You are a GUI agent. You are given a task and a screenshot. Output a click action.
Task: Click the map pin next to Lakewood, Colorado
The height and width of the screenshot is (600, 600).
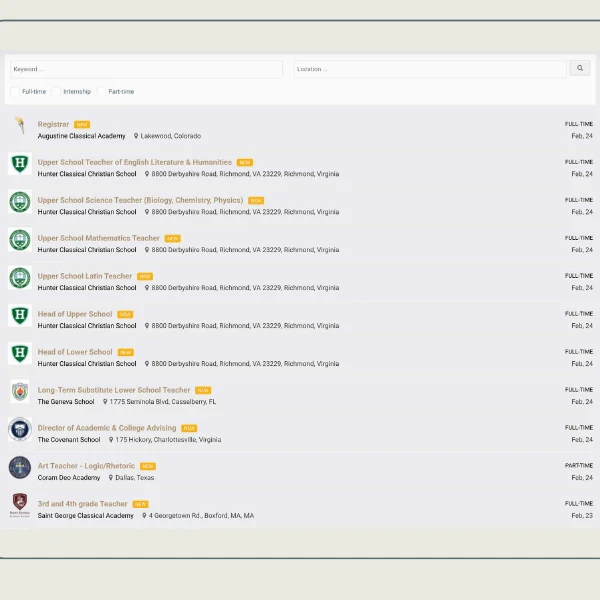click(136, 136)
